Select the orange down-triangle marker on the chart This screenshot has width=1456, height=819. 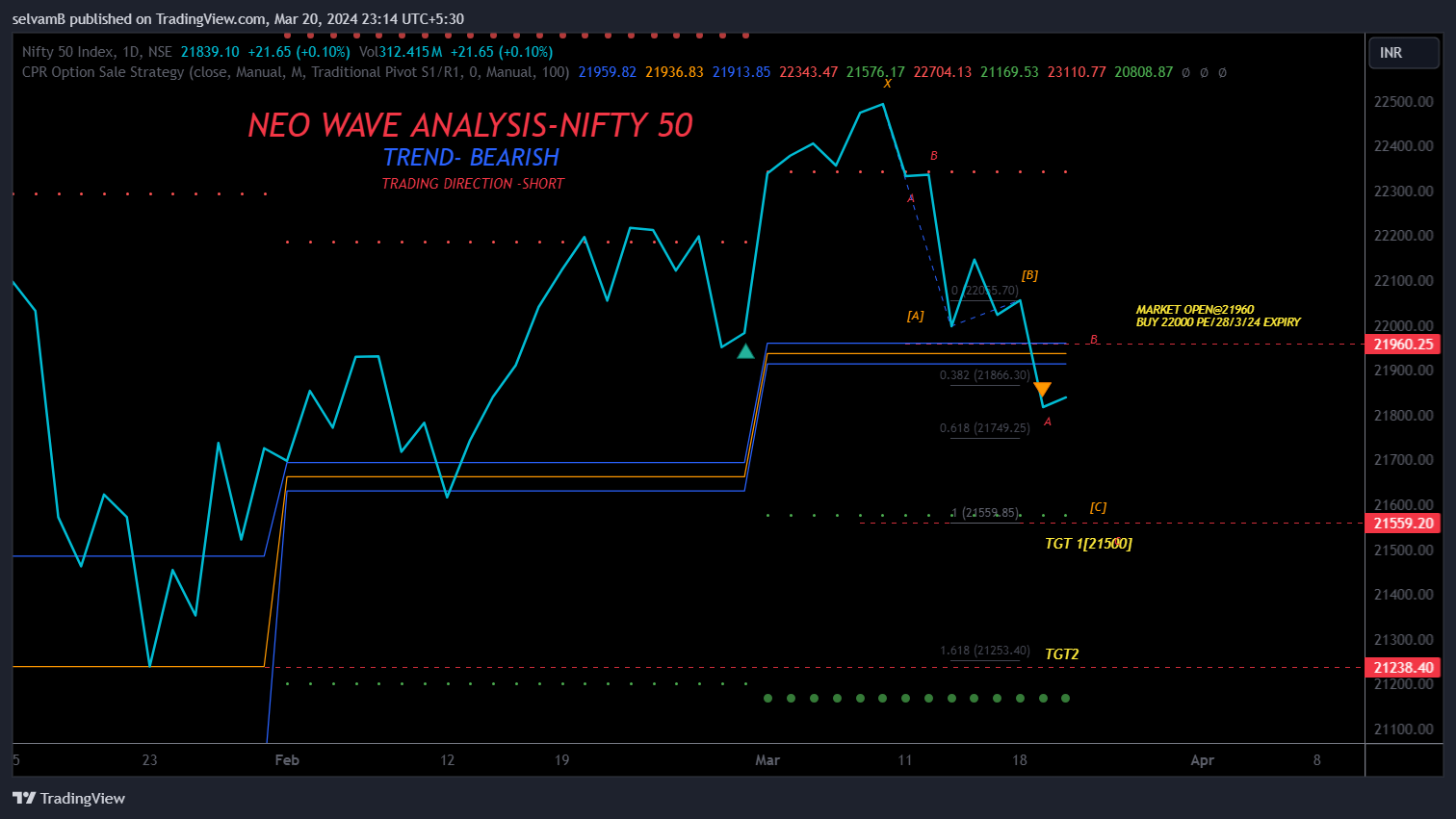(x=1042, y=389)
